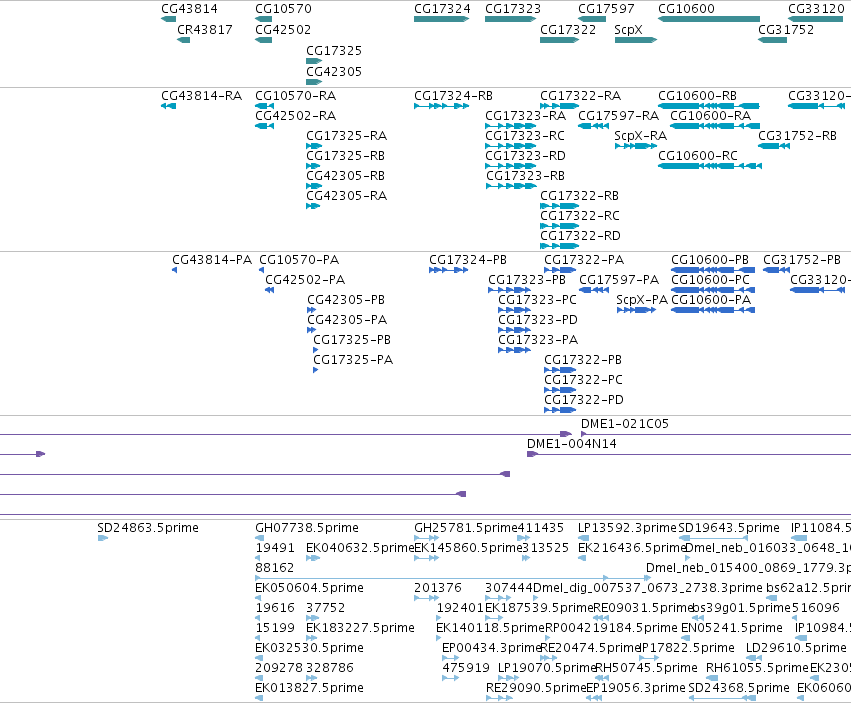The height and width of the screenshot is (703, 851).
Task: Select transcript CG17597-RA label
Action: pyautogui.click(x=618, y=116)
